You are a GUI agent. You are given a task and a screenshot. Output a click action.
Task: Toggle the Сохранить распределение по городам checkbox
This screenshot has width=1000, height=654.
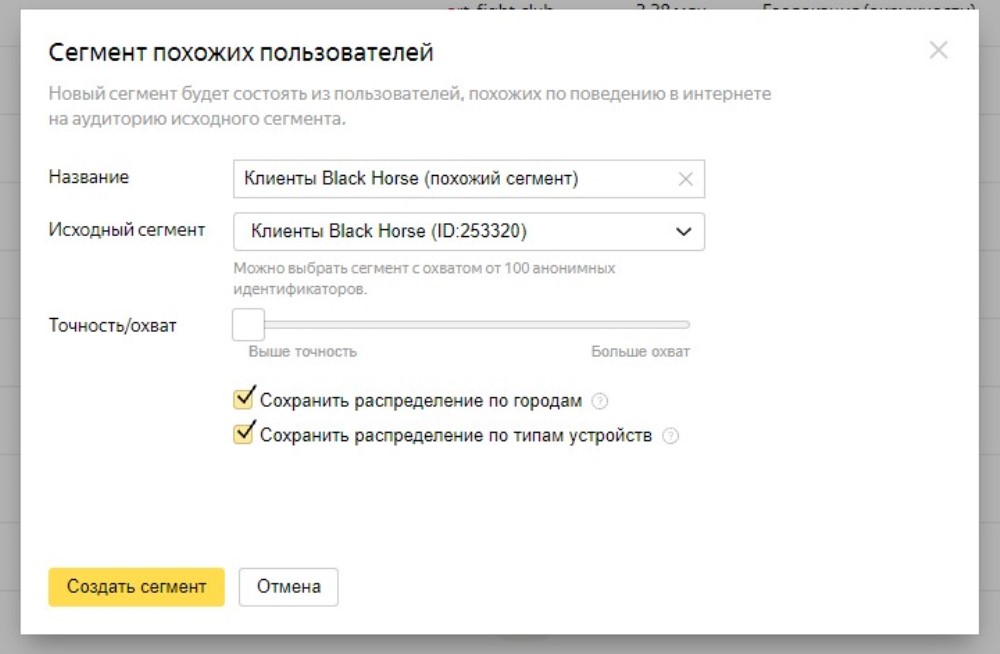[243, 401]
